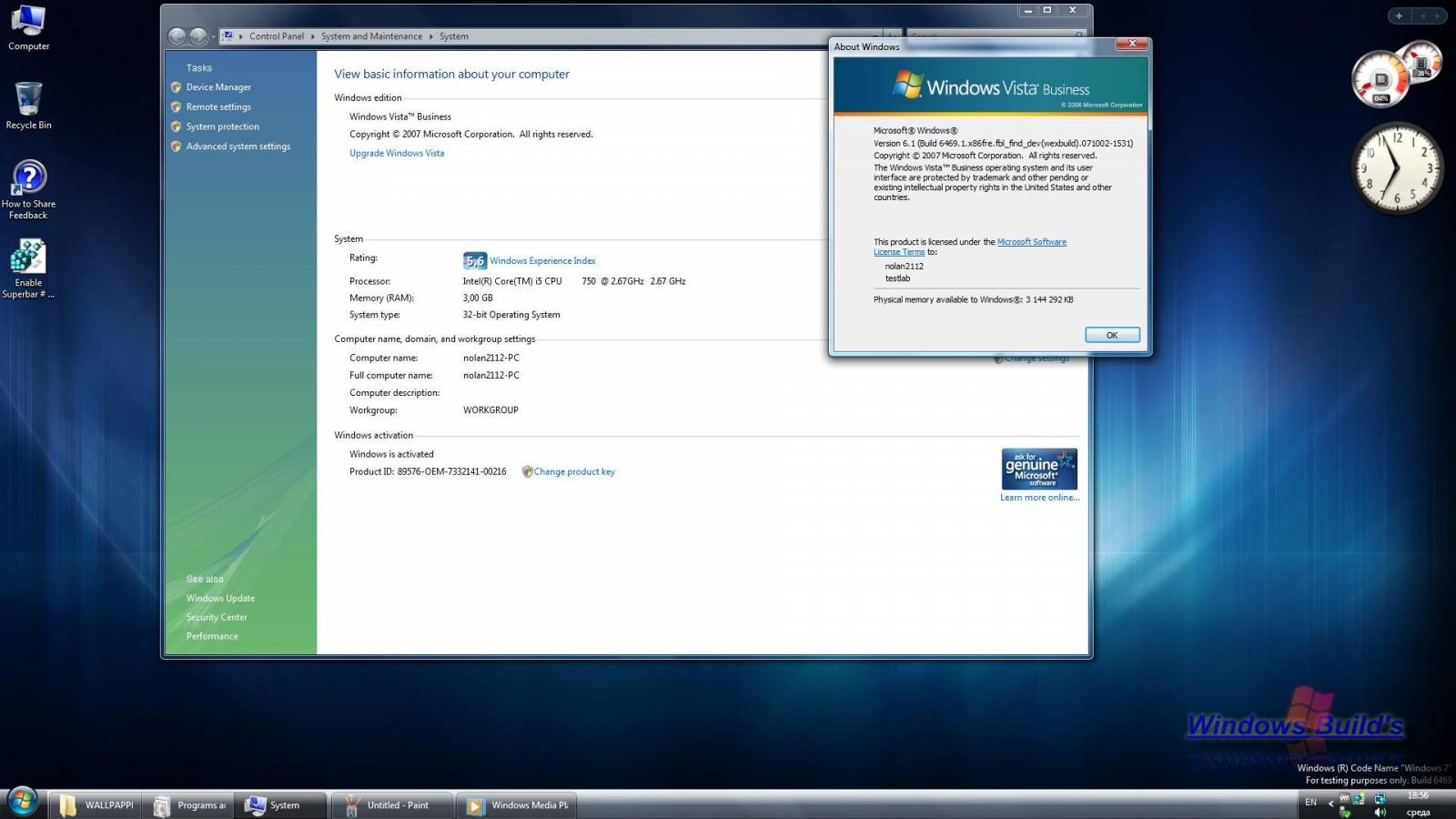1456x819 pixels.
Task: Click shield icon beside Advanced system settings
Action: (176, 147)
